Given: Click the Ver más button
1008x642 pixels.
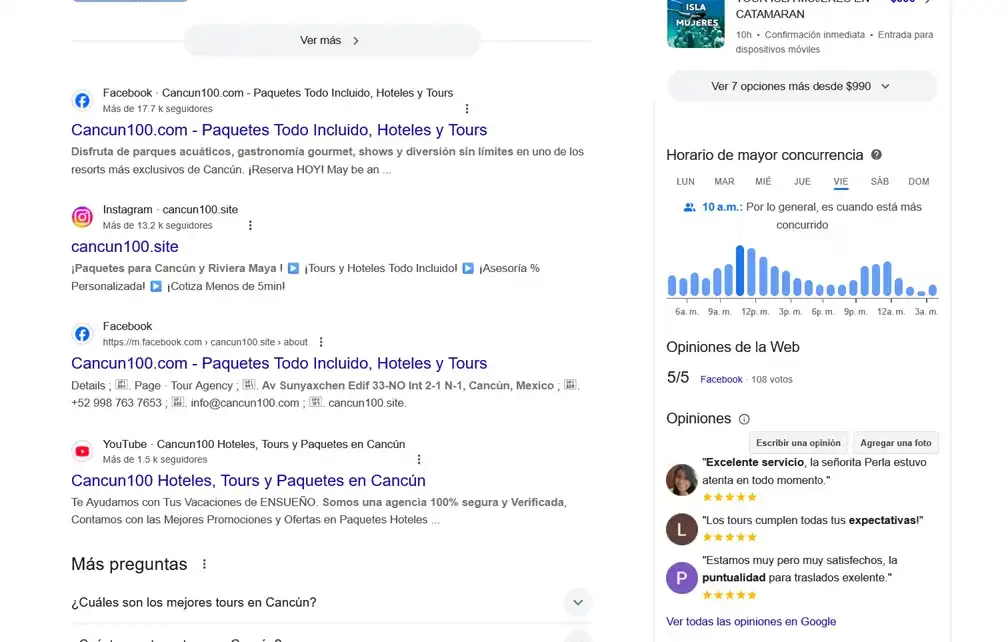Looking at the screenshot, I should (x=331, y=40).
